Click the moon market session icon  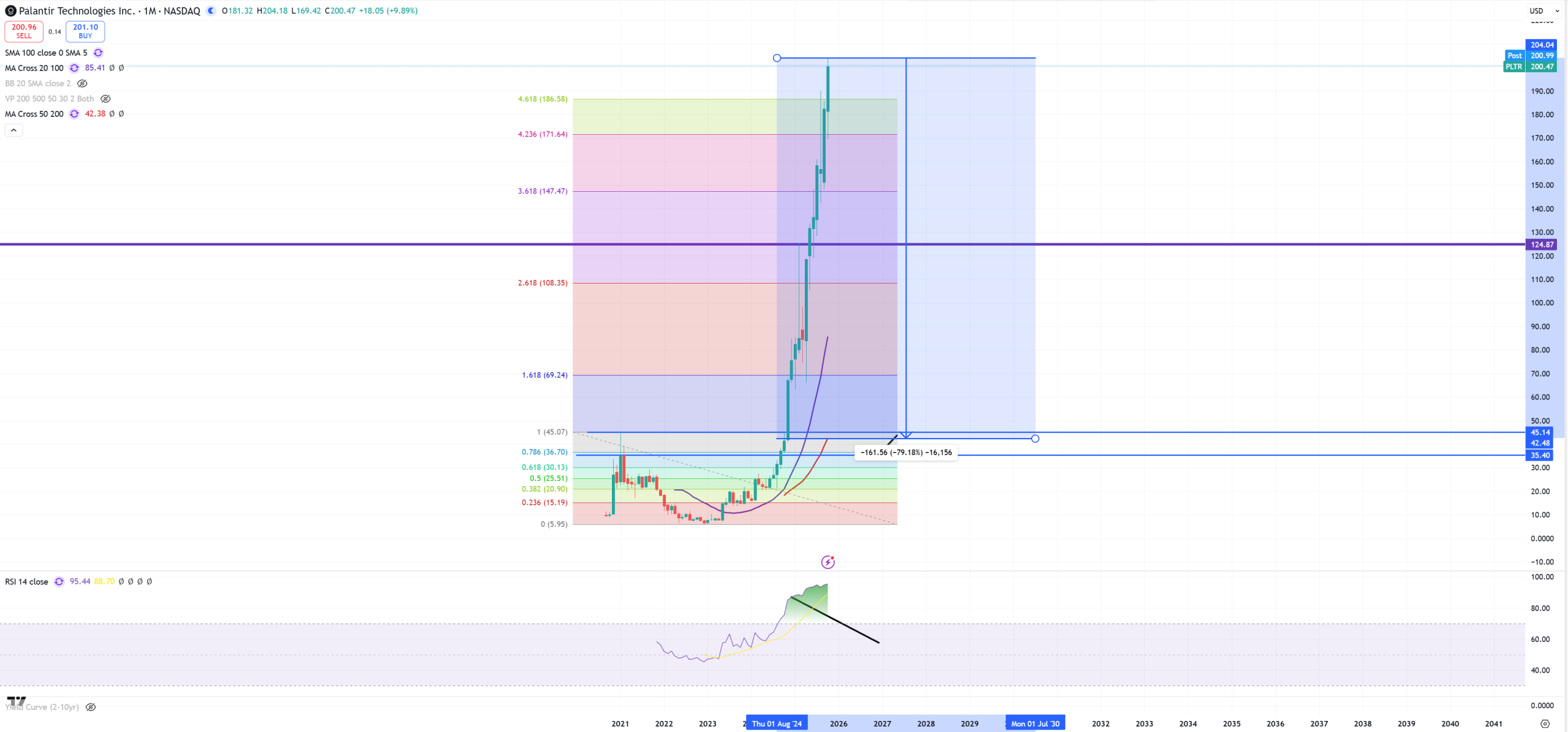[211, 10]
